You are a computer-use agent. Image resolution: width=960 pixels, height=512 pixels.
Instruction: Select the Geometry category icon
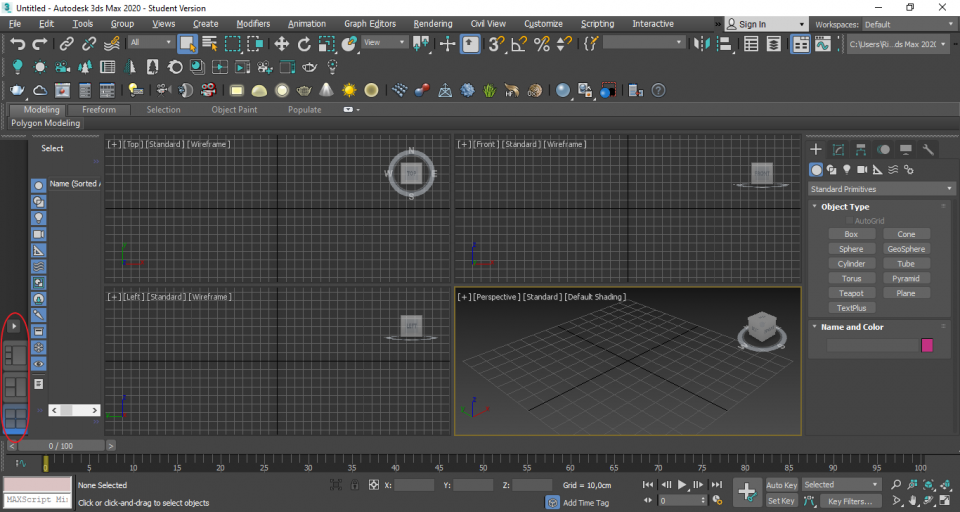coord(816,170)
